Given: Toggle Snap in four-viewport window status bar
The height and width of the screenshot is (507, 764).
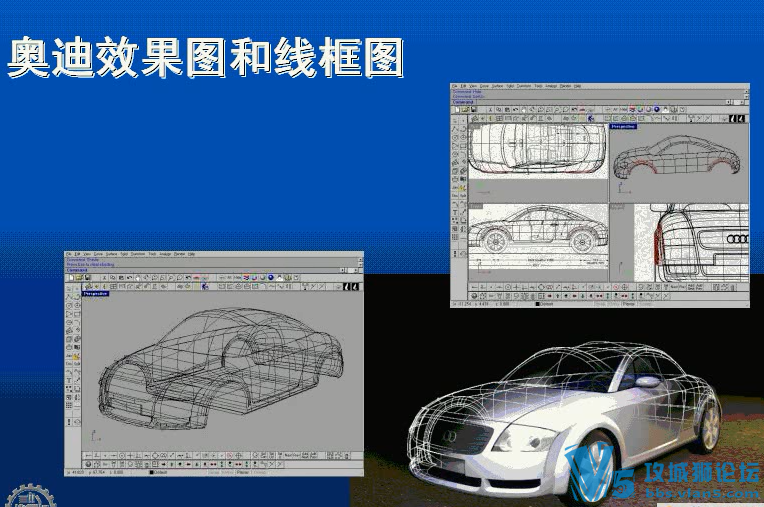Looking at the screenshot, I should pyautogui.click(x=598, y=304).
